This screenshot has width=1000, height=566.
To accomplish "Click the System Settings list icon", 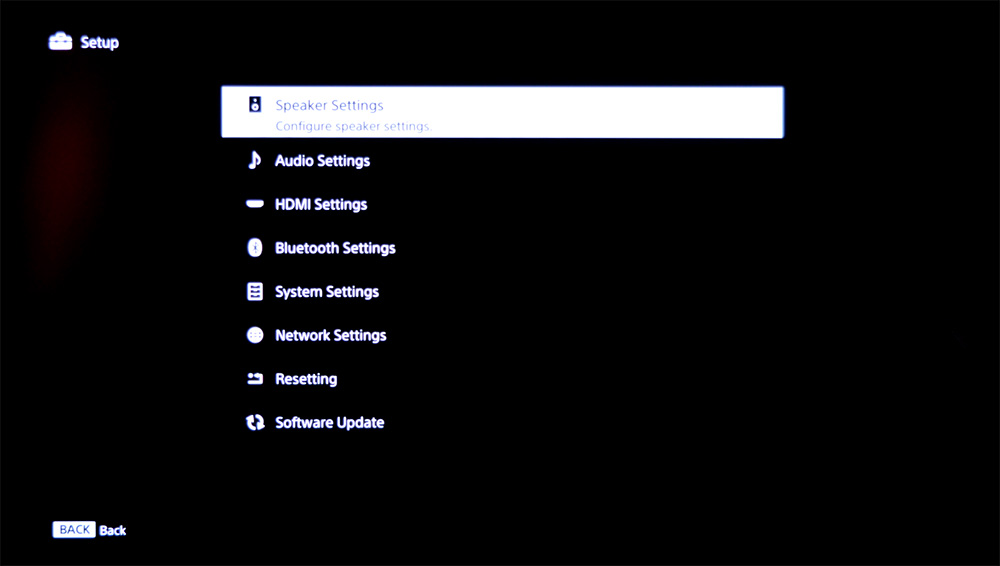I will tap(254, 292).
